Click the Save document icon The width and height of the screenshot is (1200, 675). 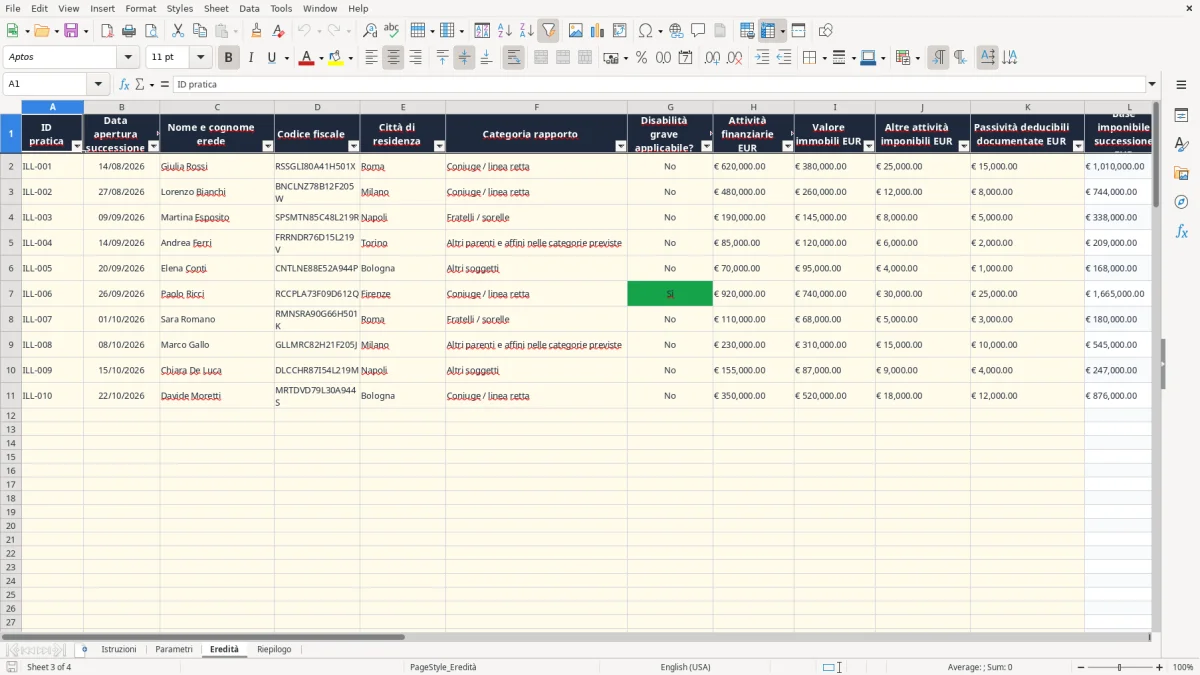click(71, 31)
